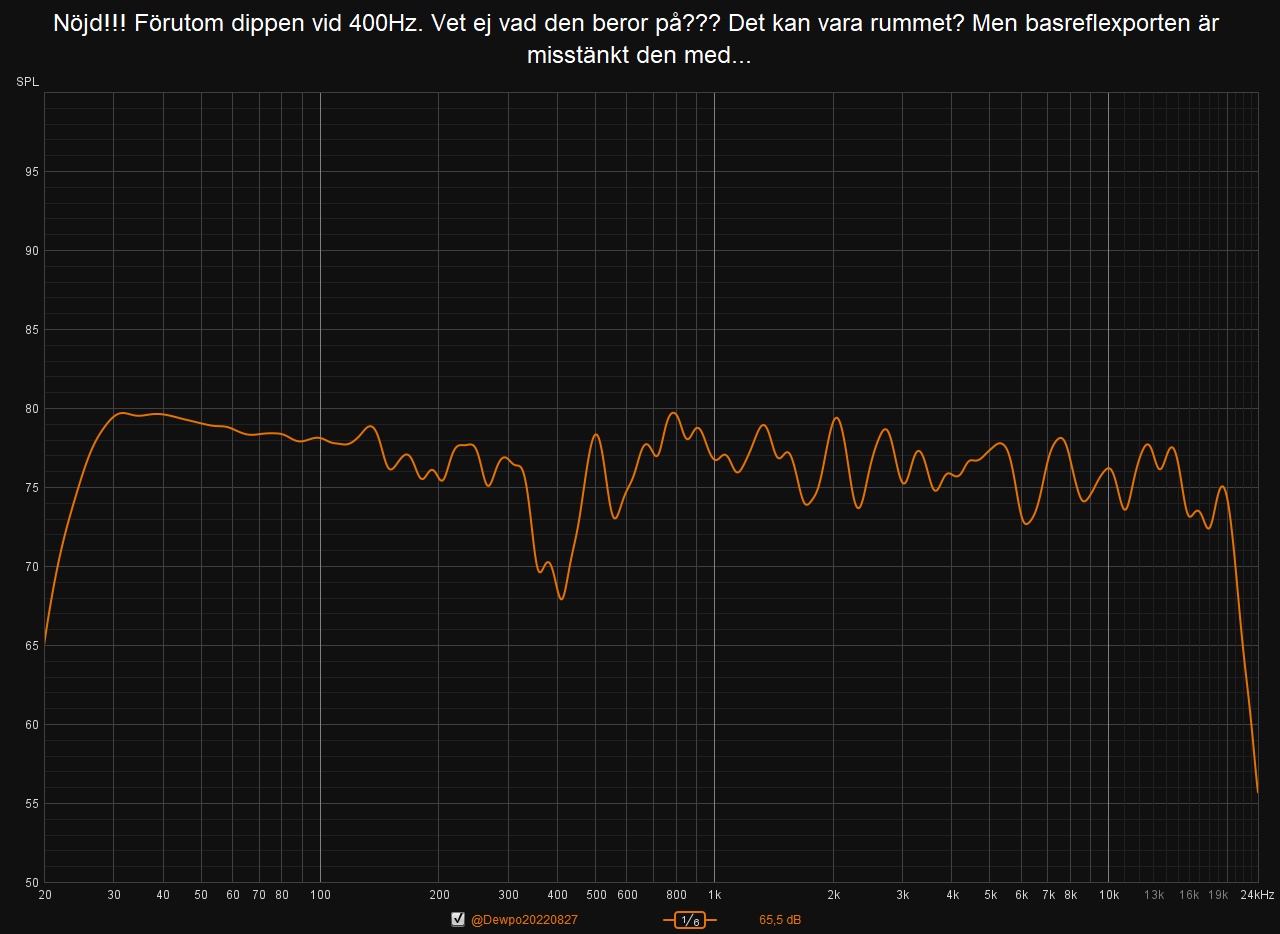The height and width of the screenshot is (934, 1280).
Task: Click the 24kHz frequency axis label
Action: pyautogui.click(x=1258, y=895)
